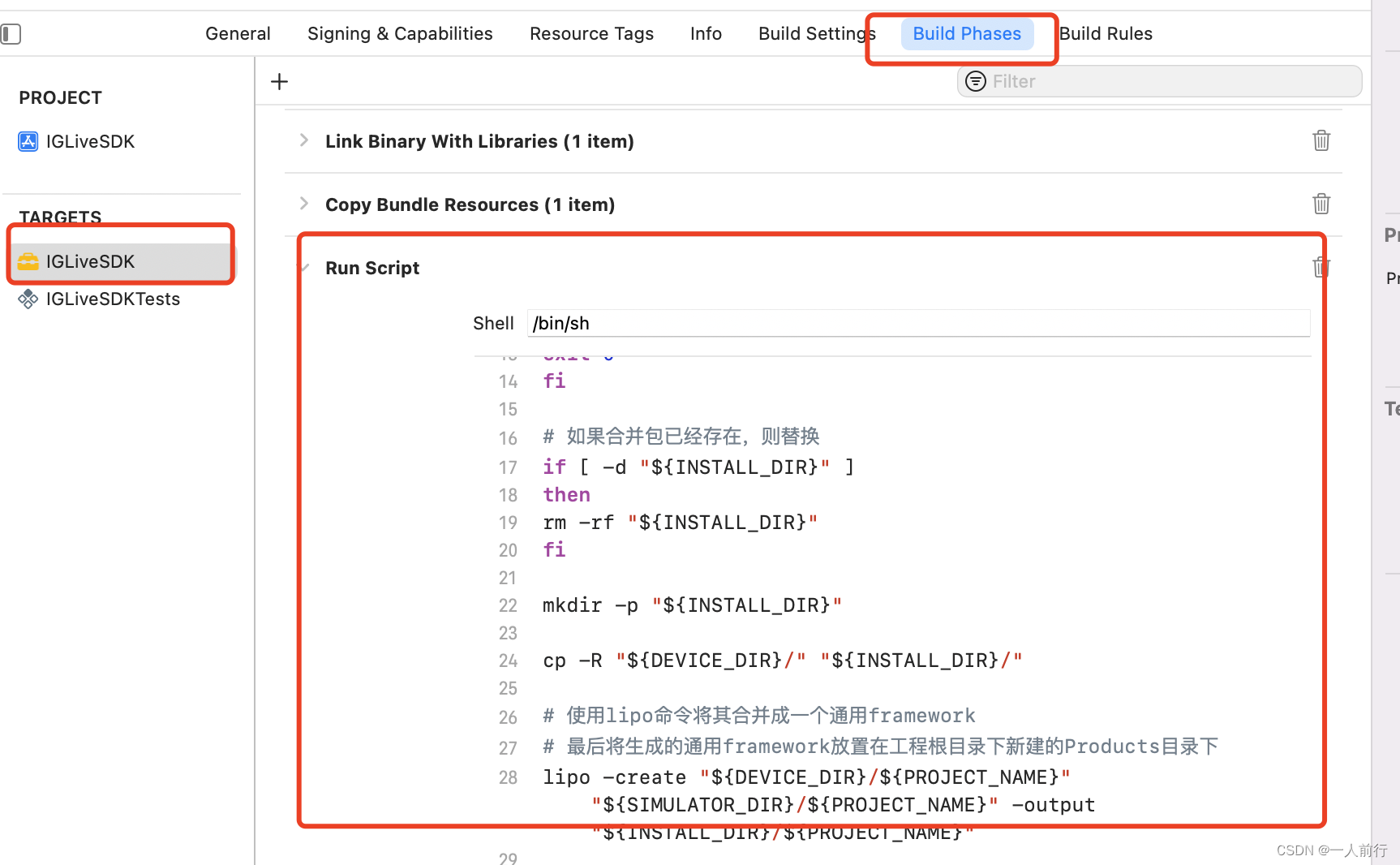Click the comment on line 16
This screenshot has width=1400, height=865.
681,437
